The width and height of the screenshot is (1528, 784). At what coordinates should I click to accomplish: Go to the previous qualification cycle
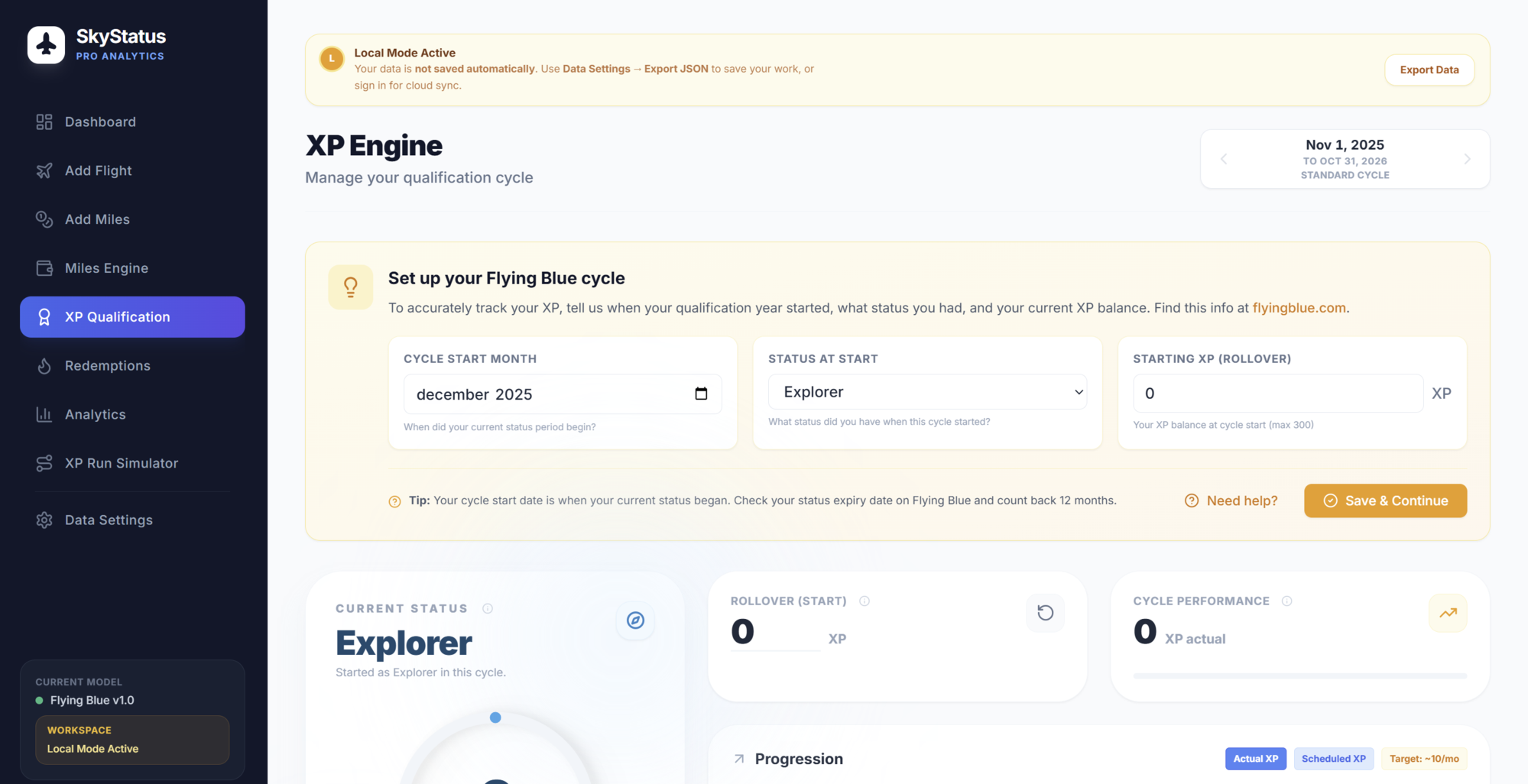tap(1224, 159)
